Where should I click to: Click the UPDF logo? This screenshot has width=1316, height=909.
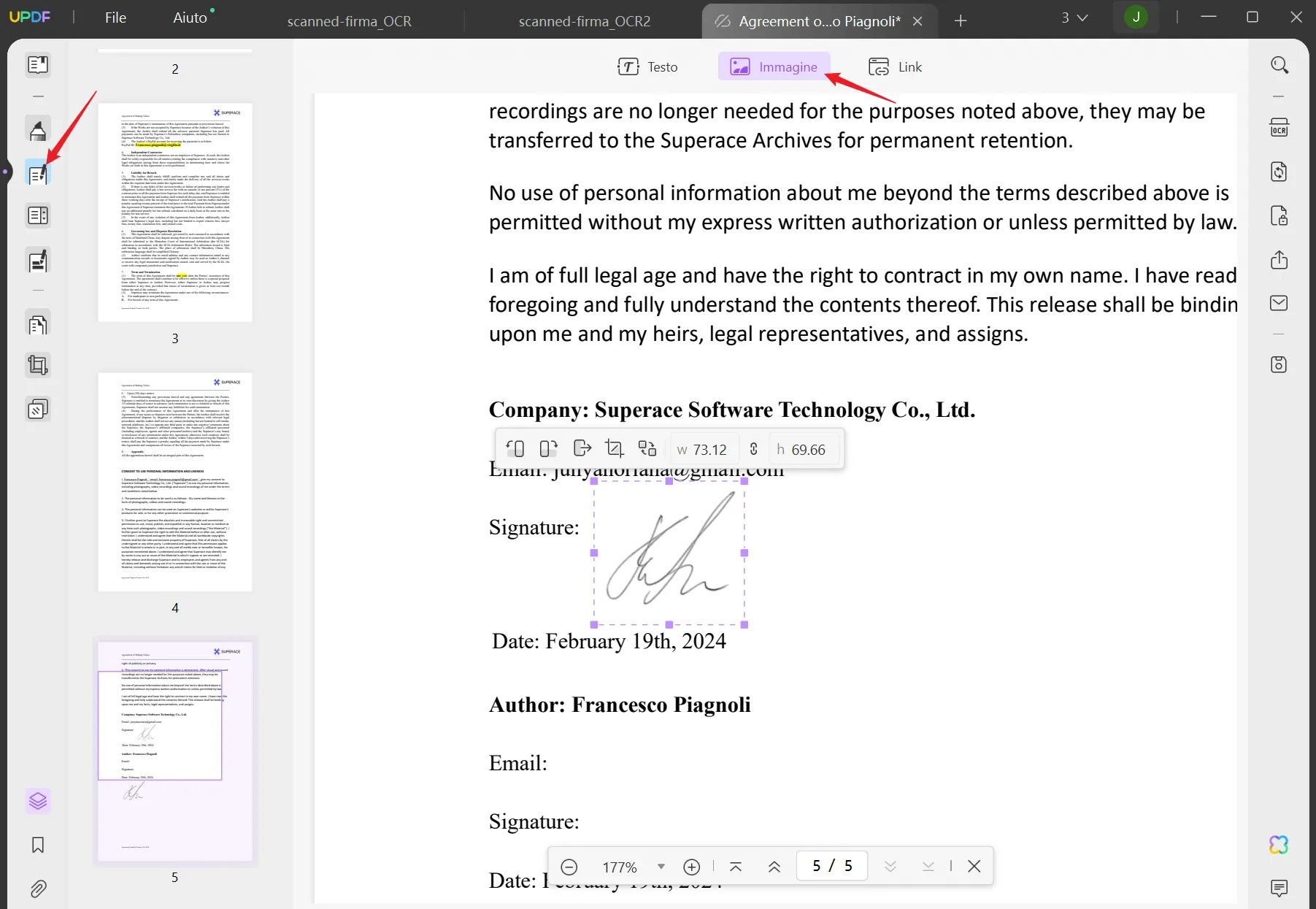tap(30, 17)
